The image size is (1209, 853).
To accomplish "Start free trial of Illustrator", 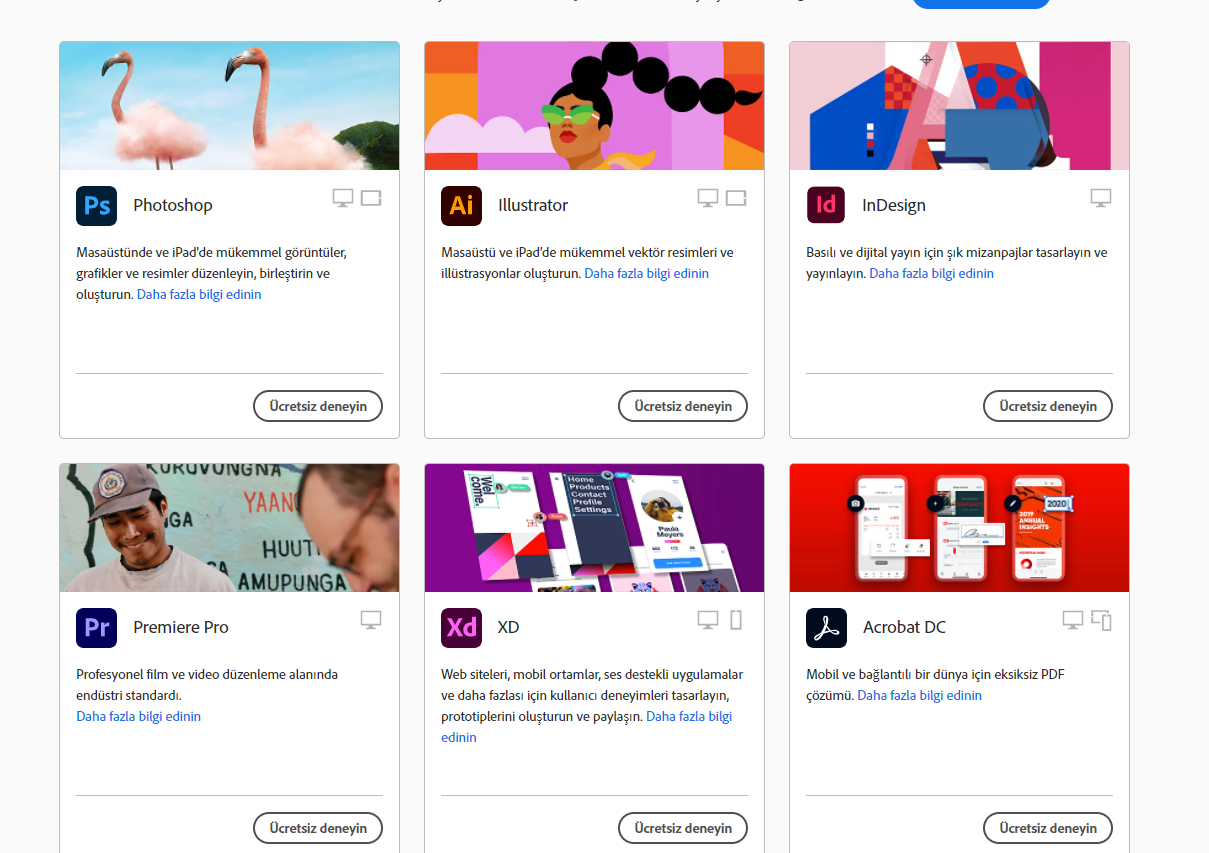I will 683,406.
